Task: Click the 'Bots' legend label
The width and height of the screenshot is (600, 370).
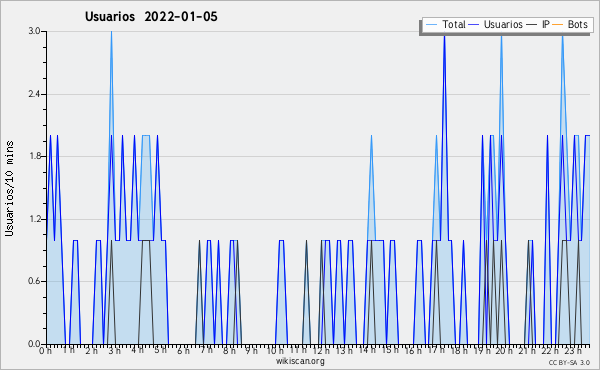Action: click(577, 24)
